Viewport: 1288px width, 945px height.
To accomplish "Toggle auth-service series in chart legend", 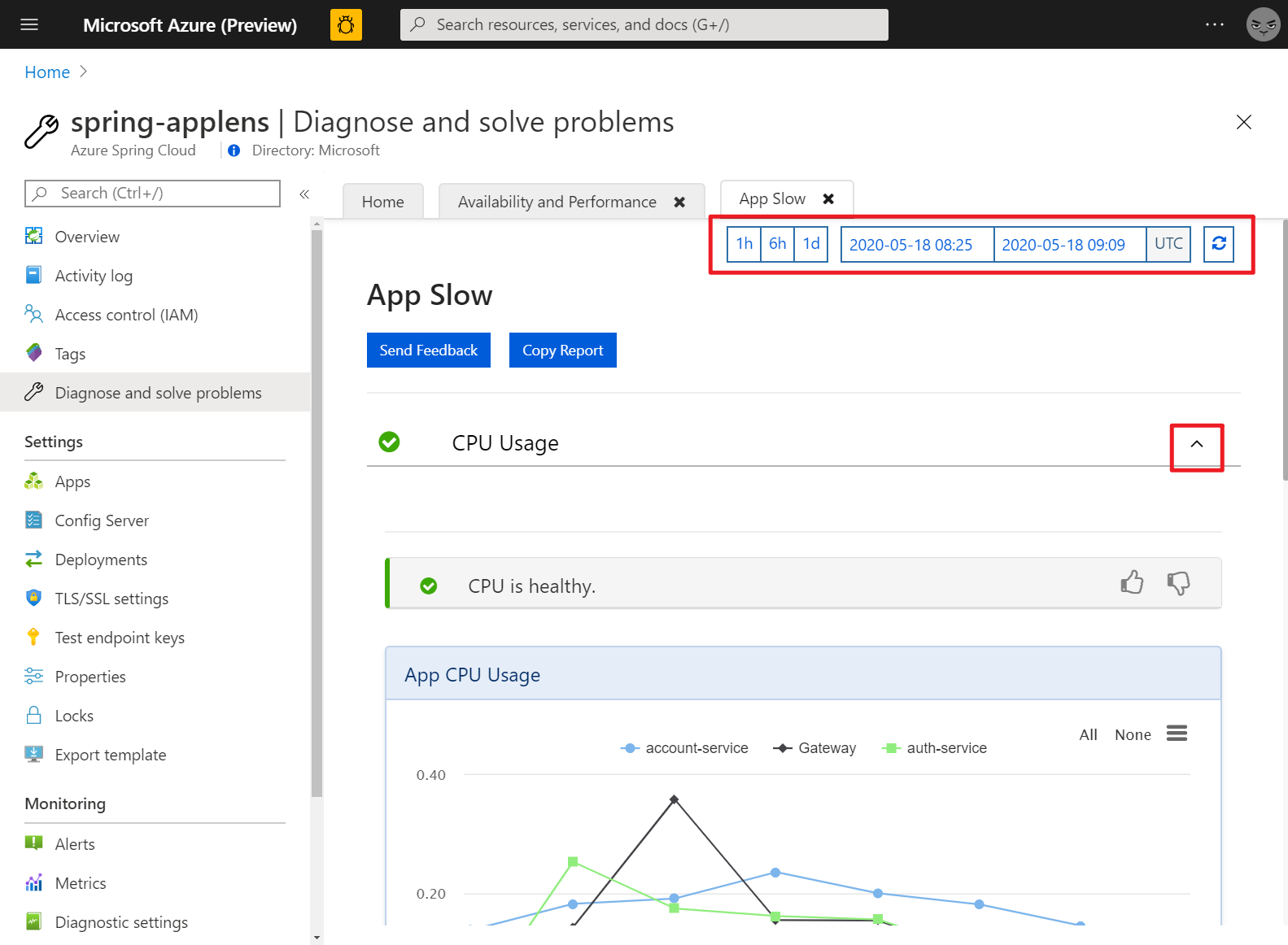I will click(x=934, y=748).
